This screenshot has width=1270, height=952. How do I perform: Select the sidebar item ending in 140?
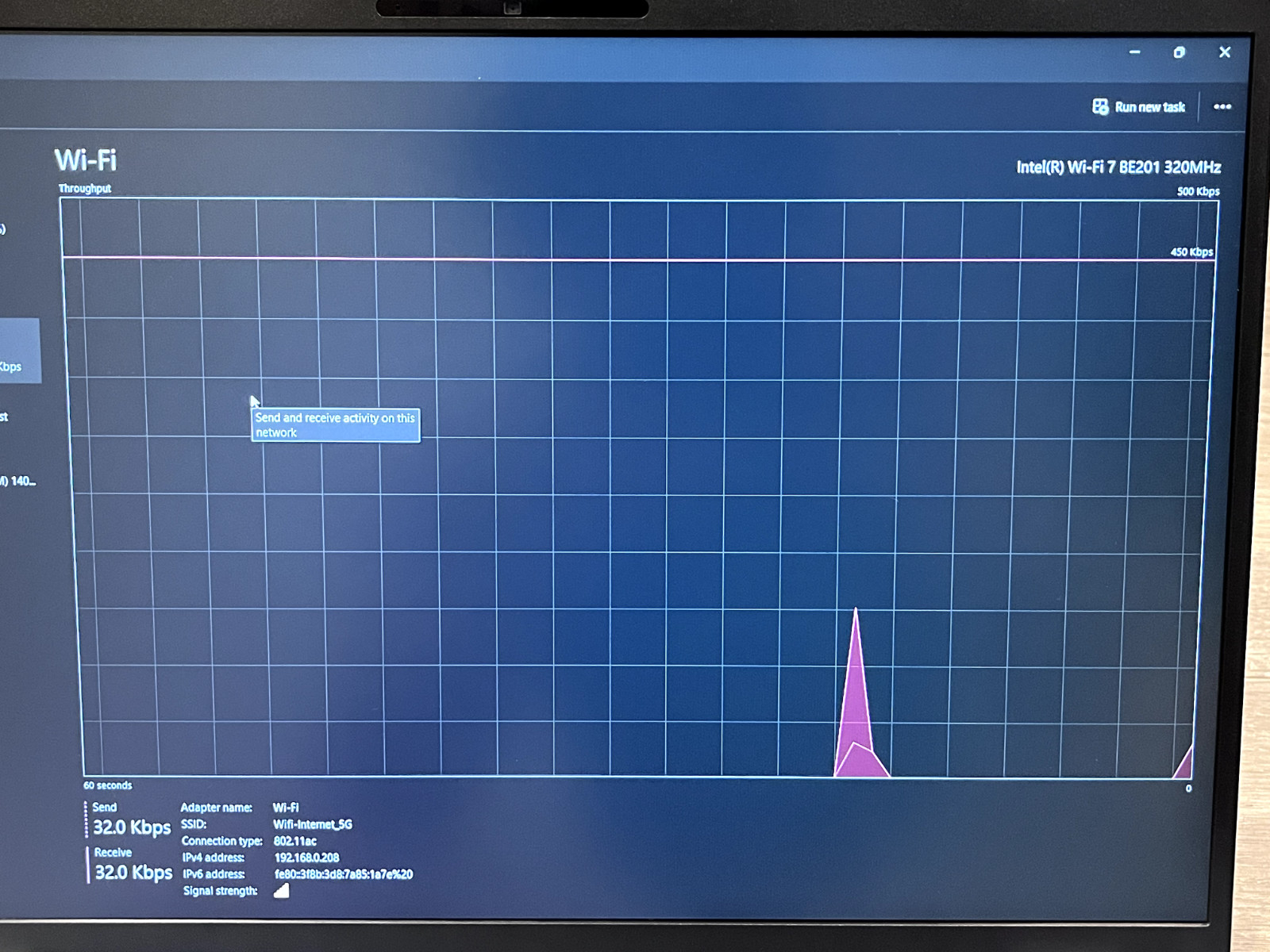[18, 481]
